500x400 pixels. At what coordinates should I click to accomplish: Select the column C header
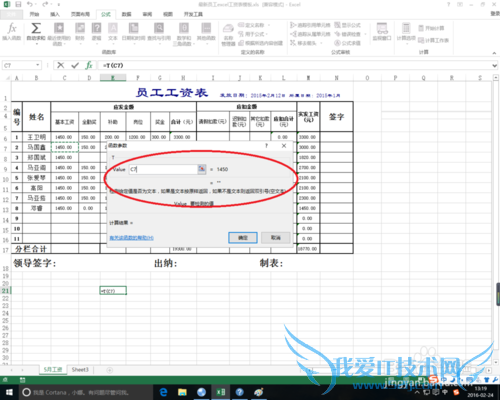[64, 78]
